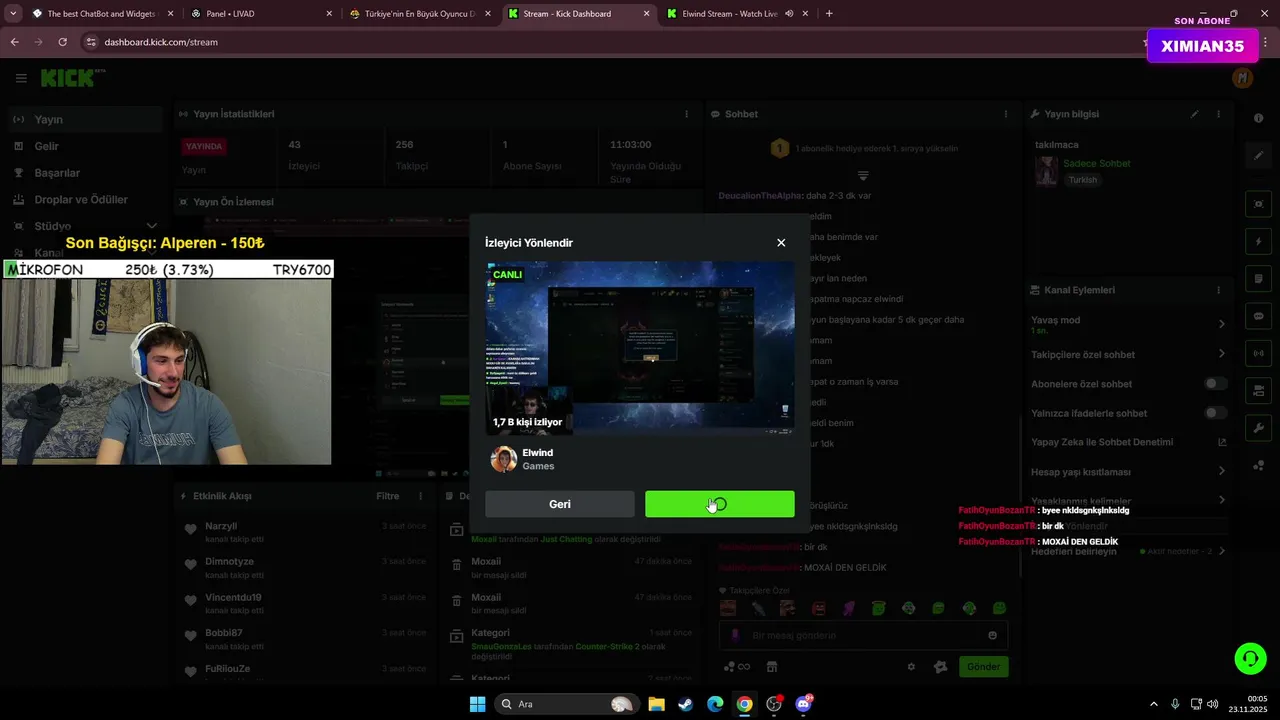Viewport: 1280px width, 720px height.
Task: Click the broadcast signal icon in right toolbar
Action: 1259,352
